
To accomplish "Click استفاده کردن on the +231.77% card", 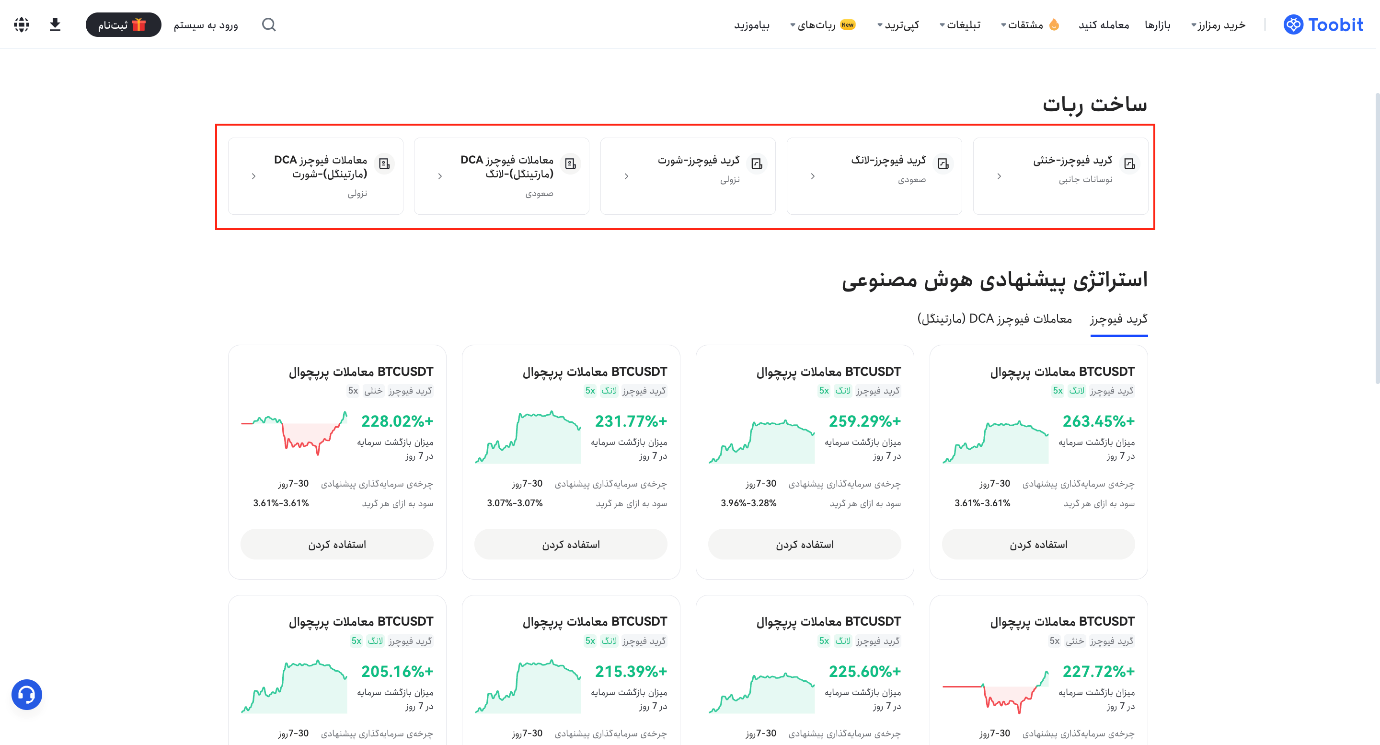I will [570, 544].
